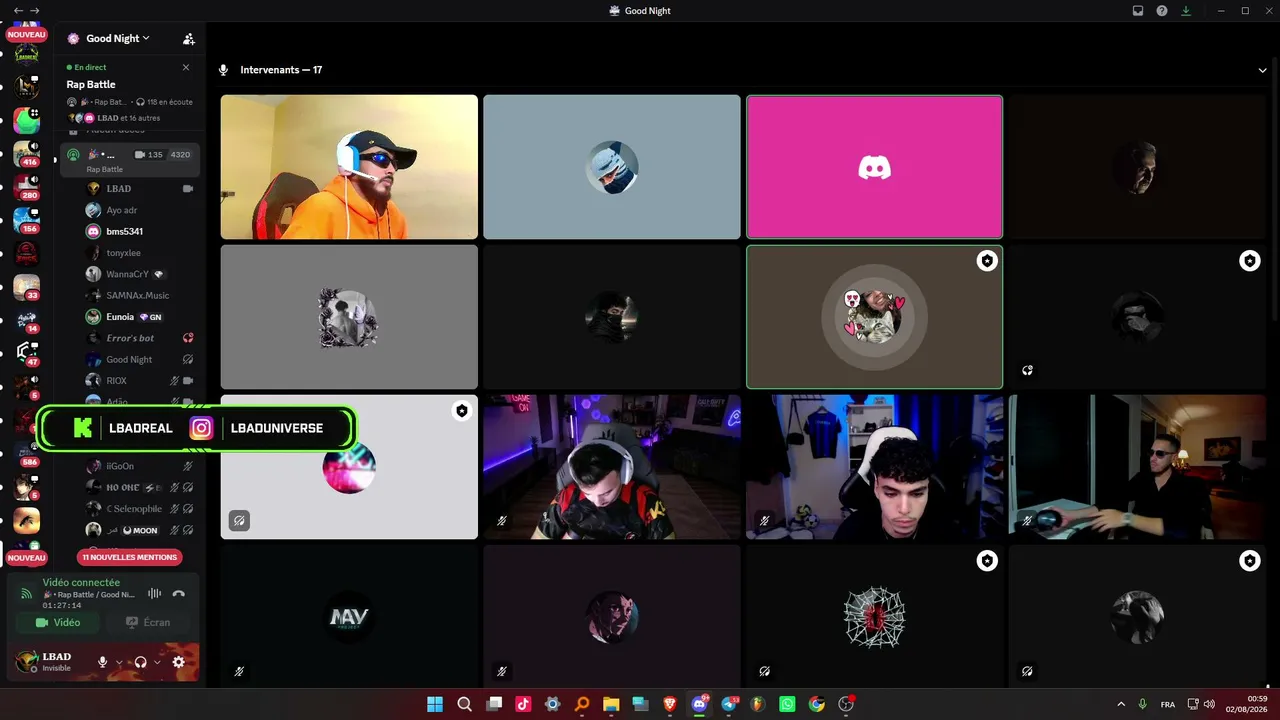Image resolution: width=1280 pixels, height=720 pixels.
Task: Open Brave browser from the taskbar
Action: pyautogui.click(x=670, y=704)
